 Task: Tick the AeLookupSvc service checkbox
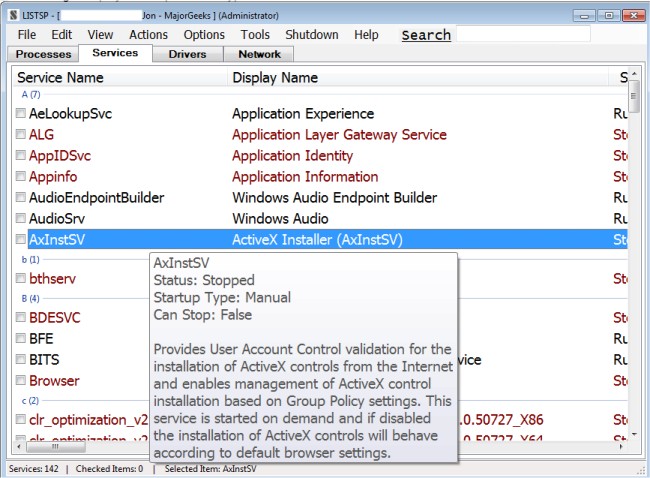pos(21,114)
